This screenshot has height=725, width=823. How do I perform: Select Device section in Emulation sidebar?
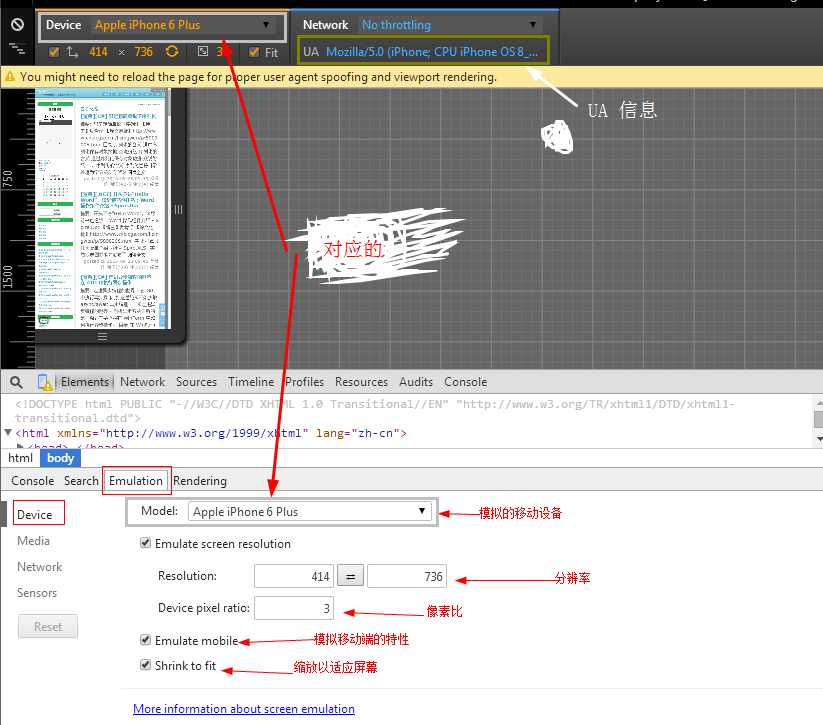pos(35,514)
